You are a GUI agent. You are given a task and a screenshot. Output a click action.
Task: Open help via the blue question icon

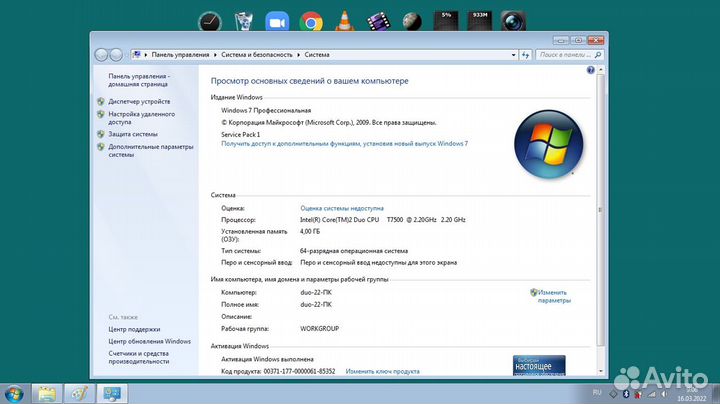(x=591, y=70)
